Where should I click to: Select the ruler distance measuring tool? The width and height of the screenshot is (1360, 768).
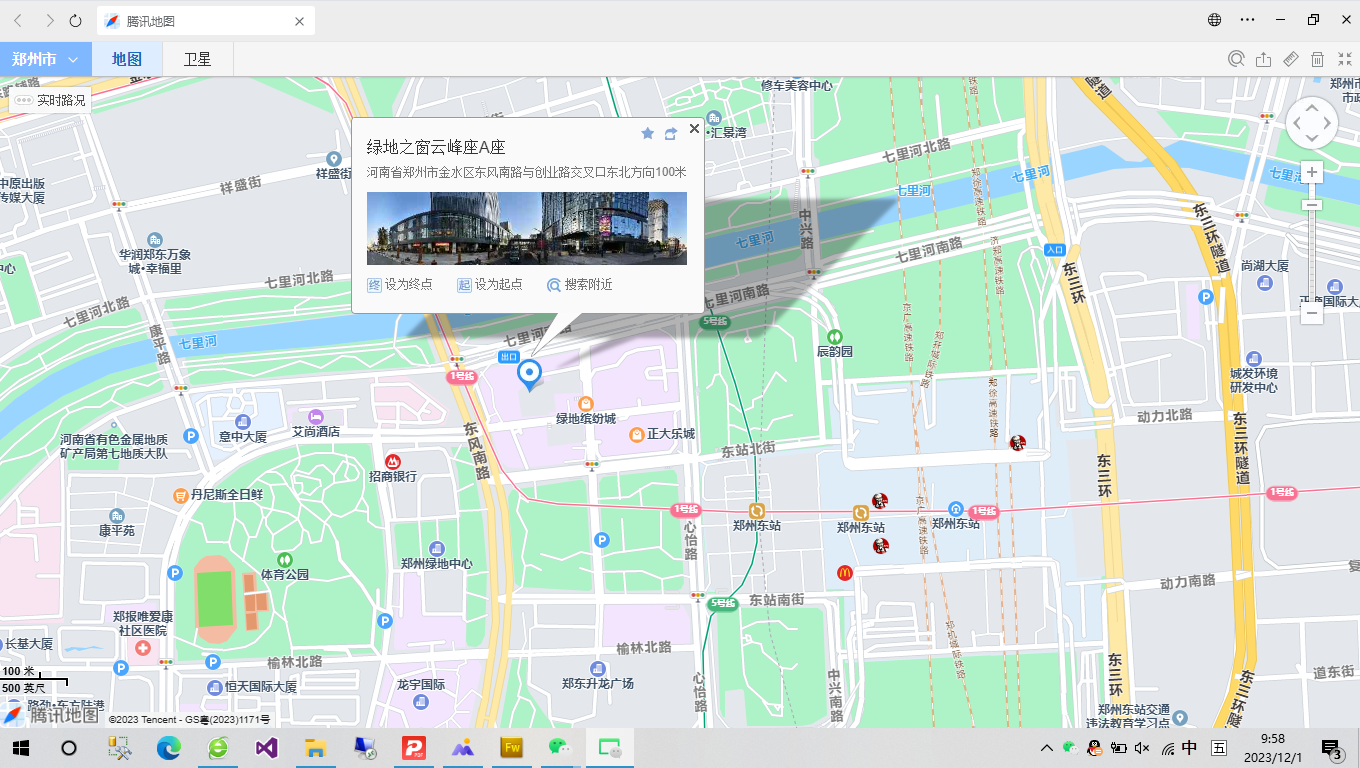[1291, 59]
